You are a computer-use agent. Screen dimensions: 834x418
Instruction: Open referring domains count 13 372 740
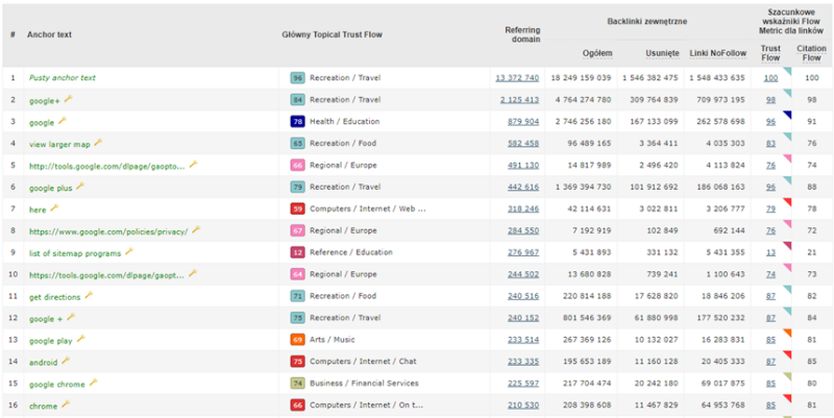pos(517,78)
